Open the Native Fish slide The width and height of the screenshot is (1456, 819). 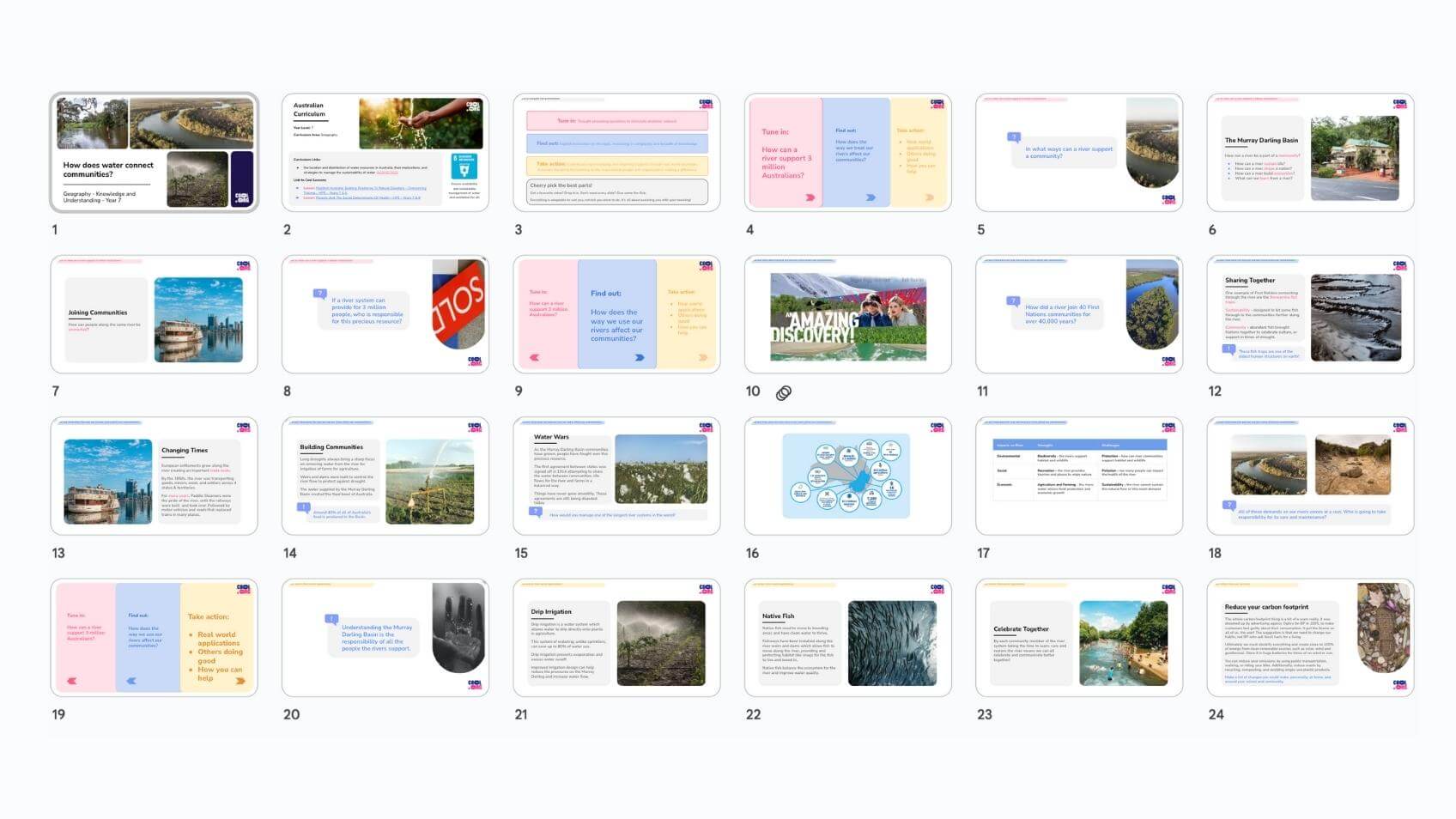[847, 637]
